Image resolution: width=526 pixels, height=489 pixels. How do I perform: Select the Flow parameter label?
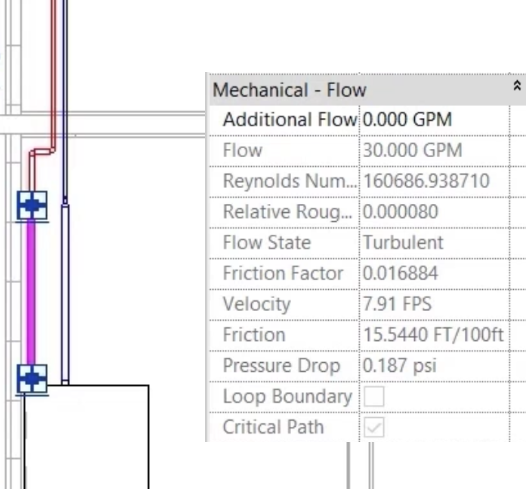click(242, 150)
